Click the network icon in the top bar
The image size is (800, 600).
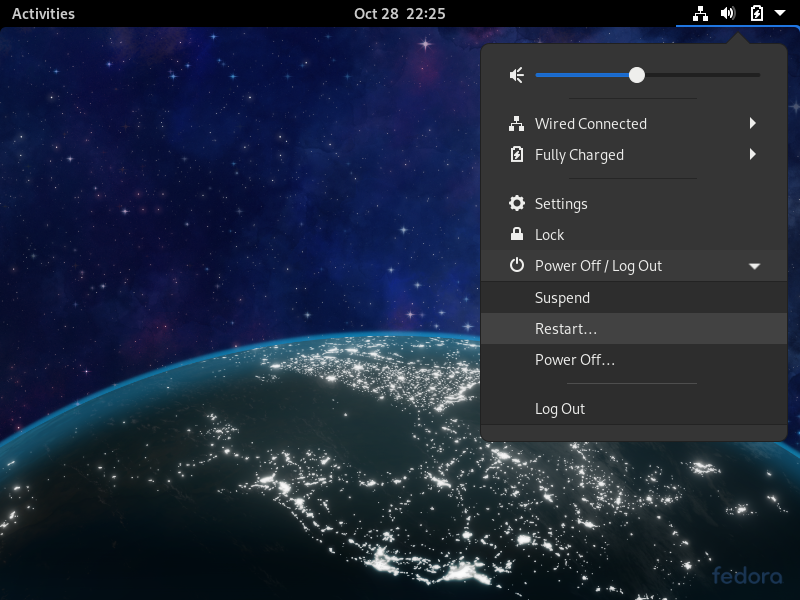[x=700, y=13]
